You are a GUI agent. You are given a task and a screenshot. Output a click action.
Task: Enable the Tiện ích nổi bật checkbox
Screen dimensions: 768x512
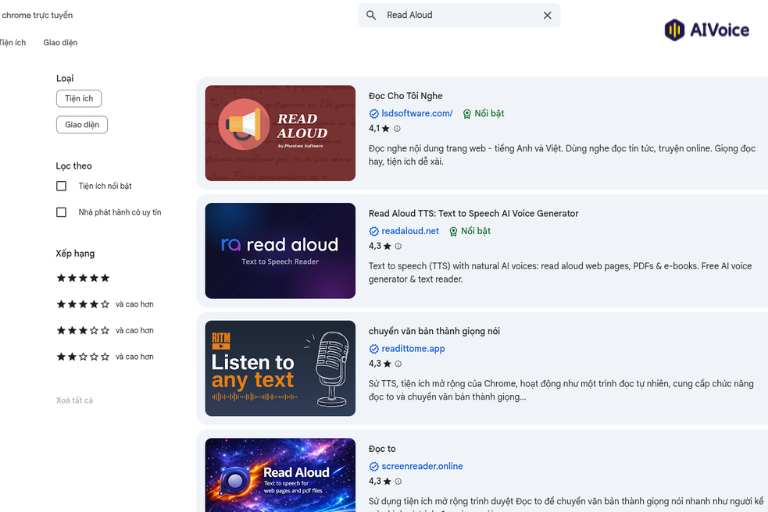[x=61, y=186]
